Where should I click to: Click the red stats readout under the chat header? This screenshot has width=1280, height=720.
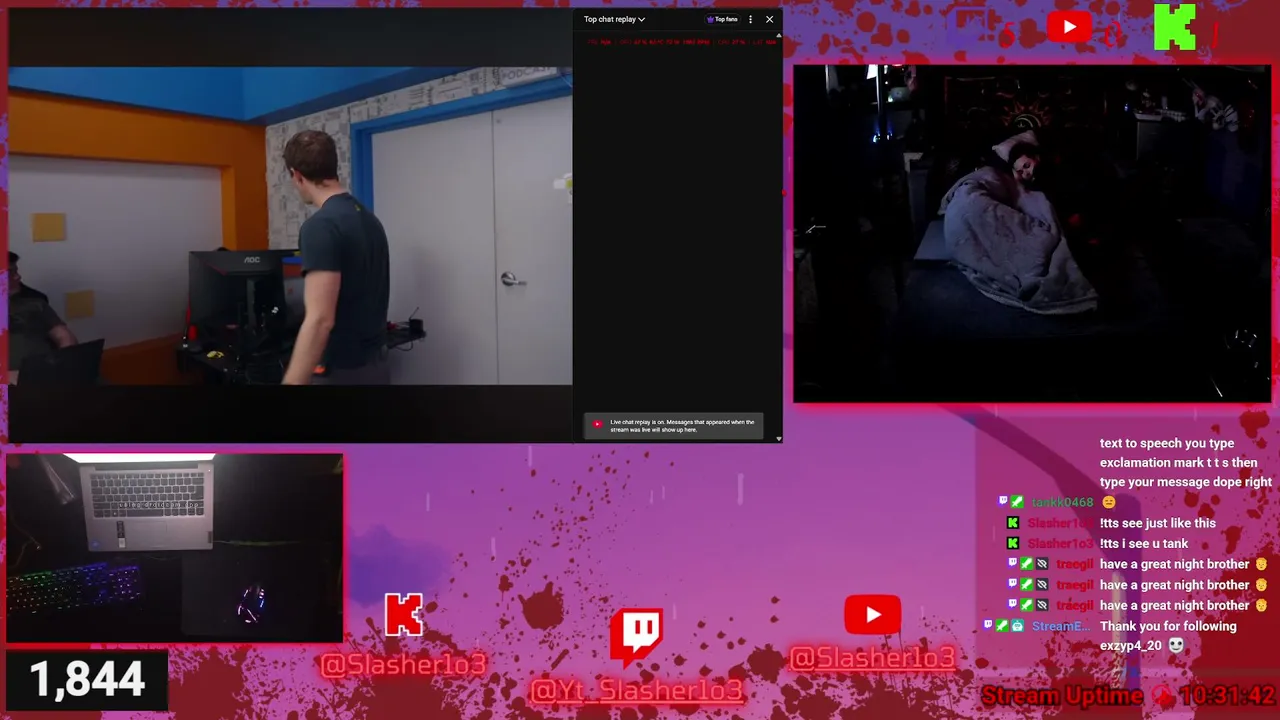680,42
